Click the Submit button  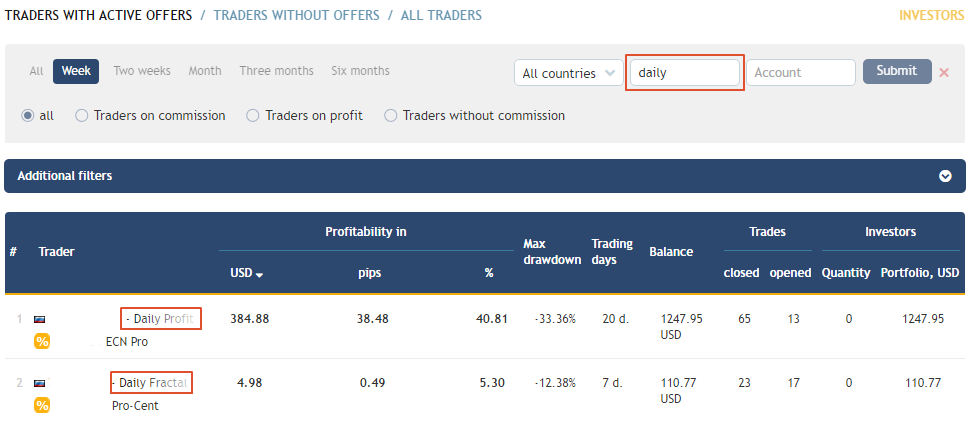click(x=897, y=71)
